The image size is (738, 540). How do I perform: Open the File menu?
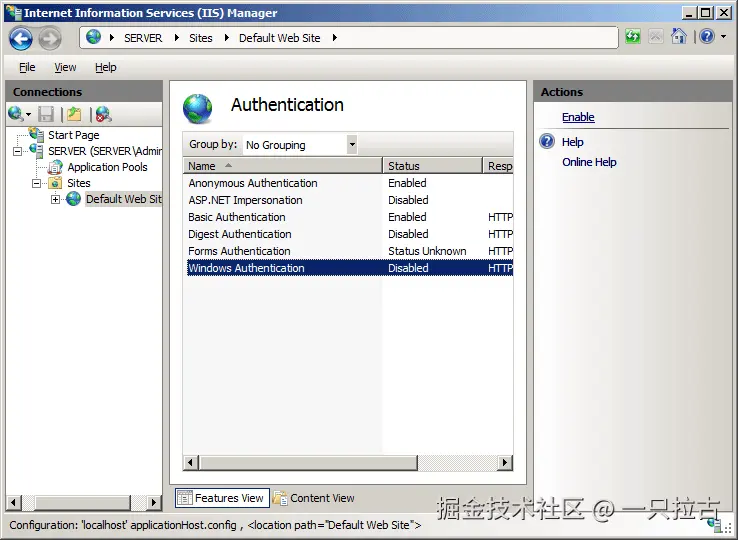(x=27, y=67)
